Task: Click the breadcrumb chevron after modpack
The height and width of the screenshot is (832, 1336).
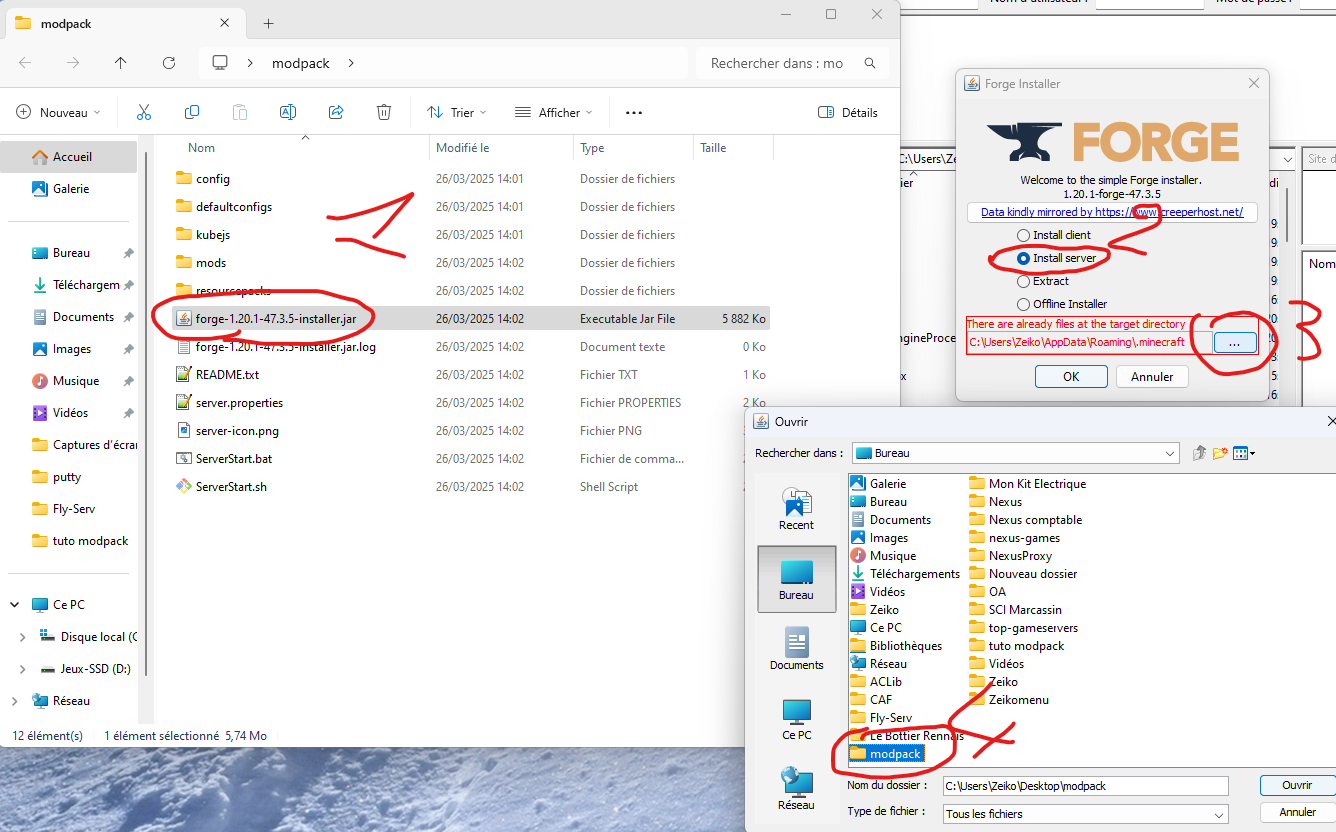Action: [351, 63]
